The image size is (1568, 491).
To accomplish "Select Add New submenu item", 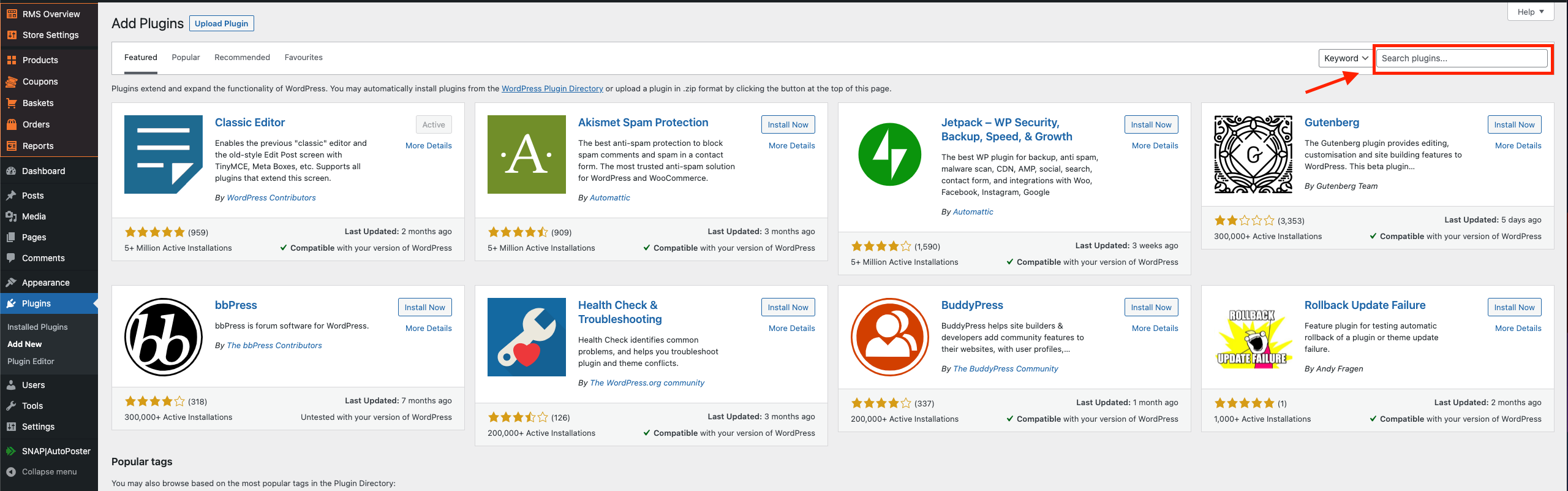I will tap(24, 344).
